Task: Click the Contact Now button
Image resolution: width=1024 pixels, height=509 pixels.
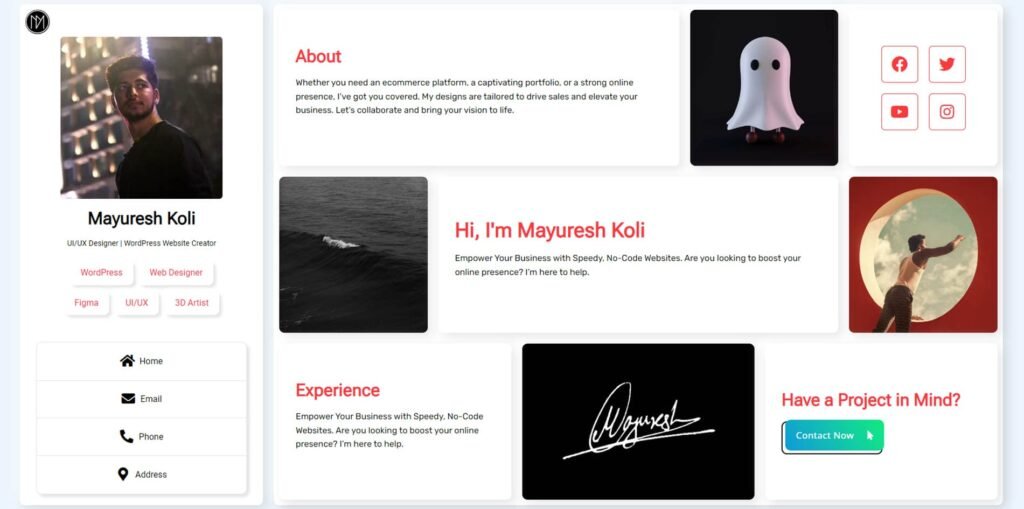Action: click(x=833, y=436)
